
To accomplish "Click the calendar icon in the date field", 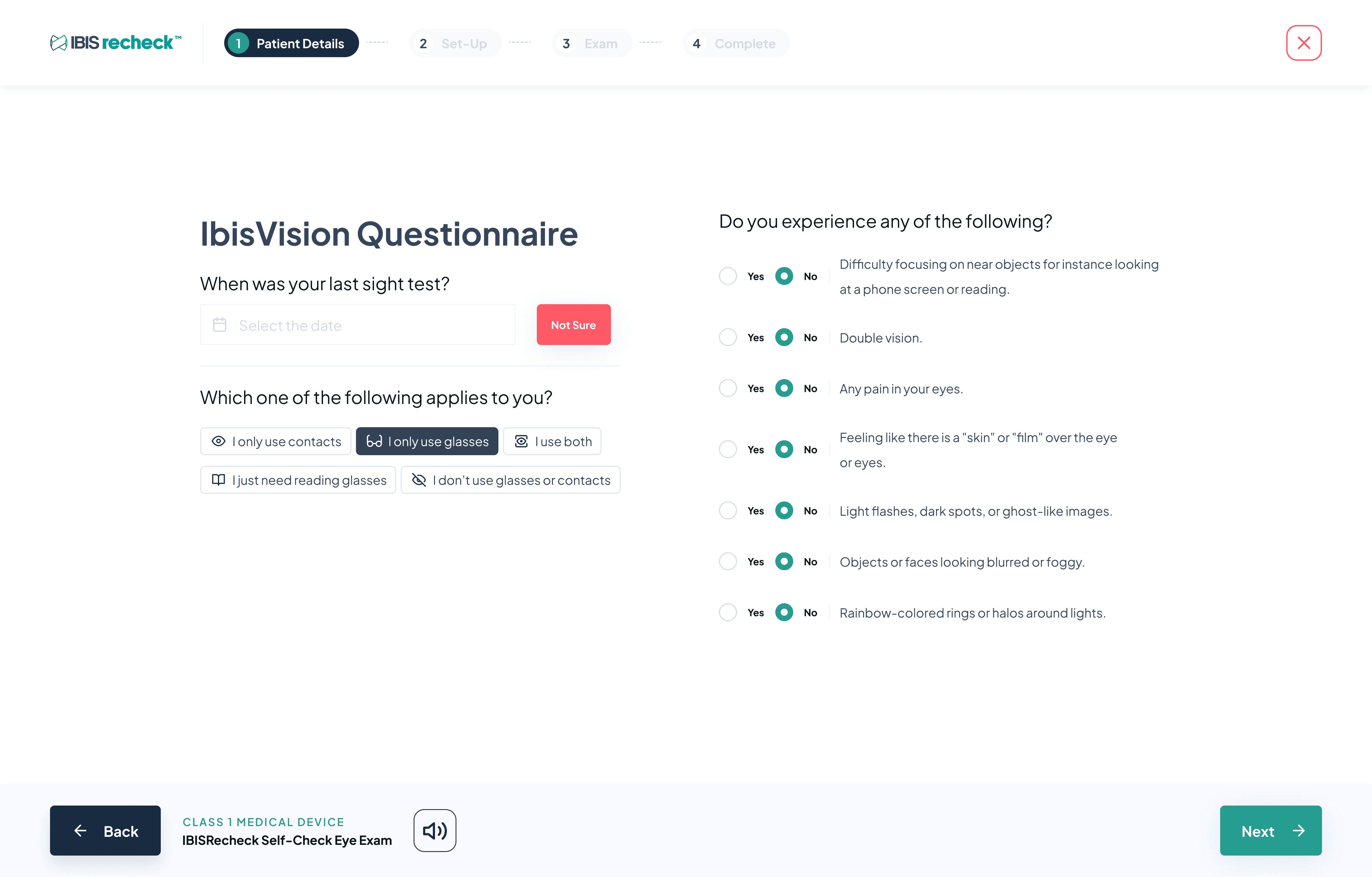I will 221,324.
